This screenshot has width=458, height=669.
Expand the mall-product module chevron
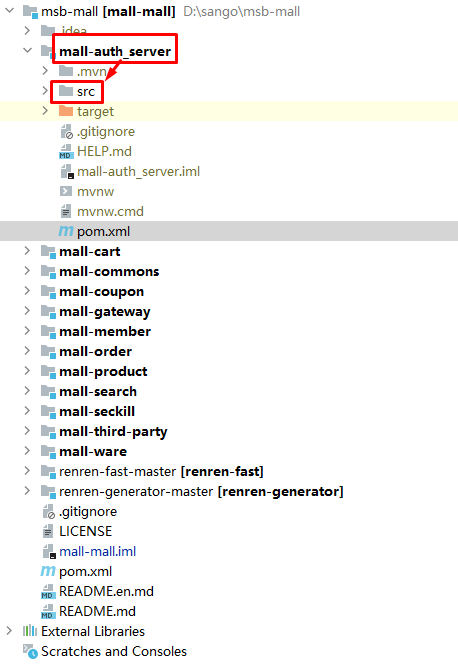[27, 371]
